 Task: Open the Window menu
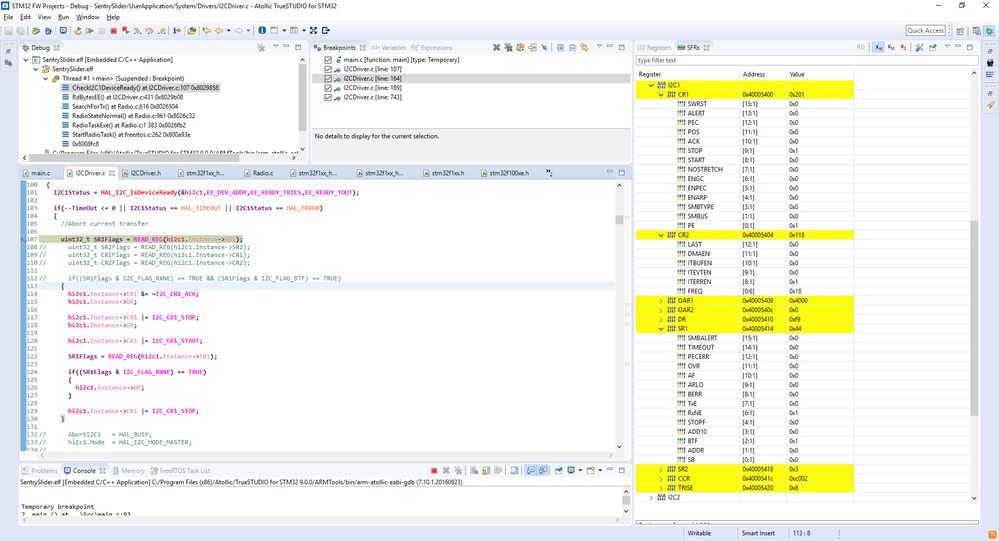pyautogui.click(x=88, y=17)
